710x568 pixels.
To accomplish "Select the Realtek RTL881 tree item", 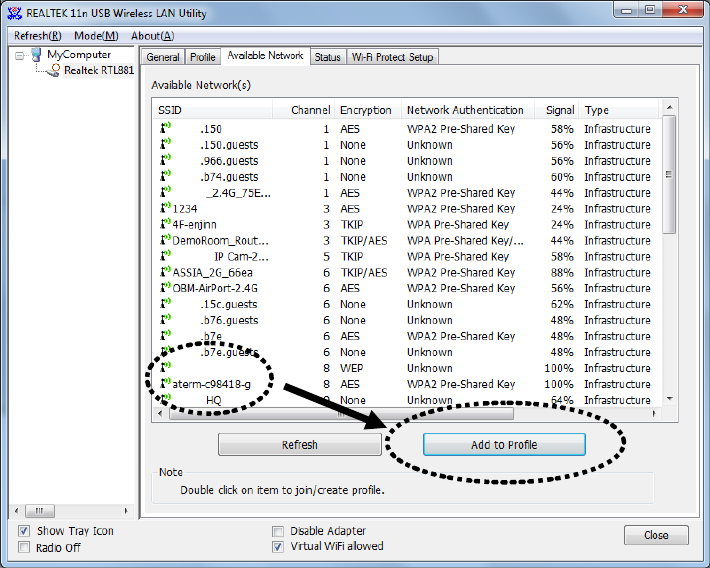I will 99,70.
